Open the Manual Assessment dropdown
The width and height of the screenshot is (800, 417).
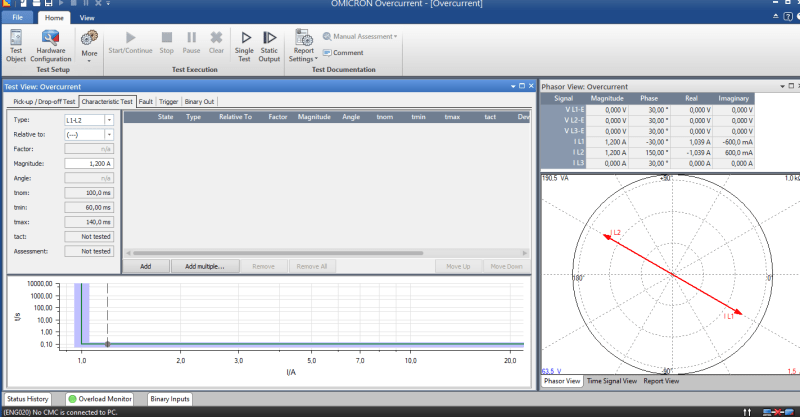coord(360,37)
